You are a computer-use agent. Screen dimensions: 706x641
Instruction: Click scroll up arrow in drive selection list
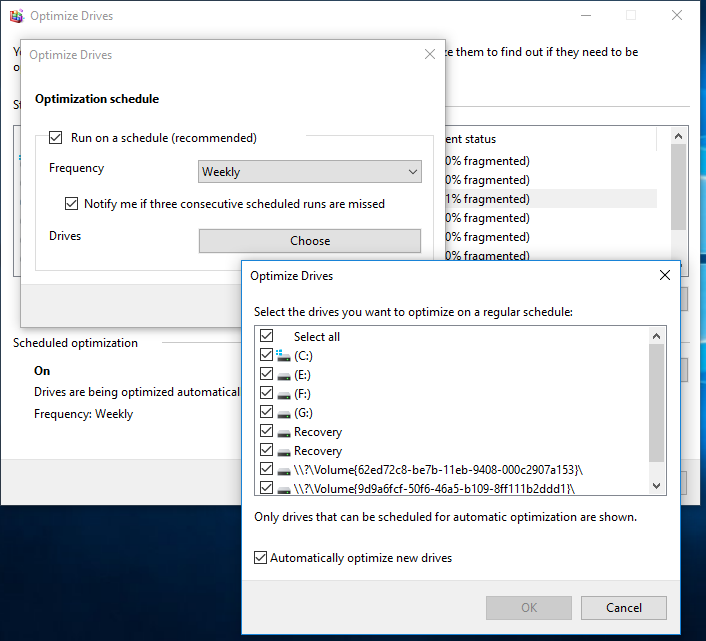click(x=656, y=336)
